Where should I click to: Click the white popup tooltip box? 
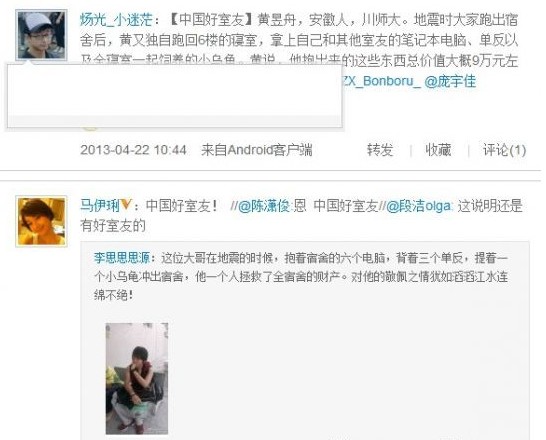click(174, 95)
